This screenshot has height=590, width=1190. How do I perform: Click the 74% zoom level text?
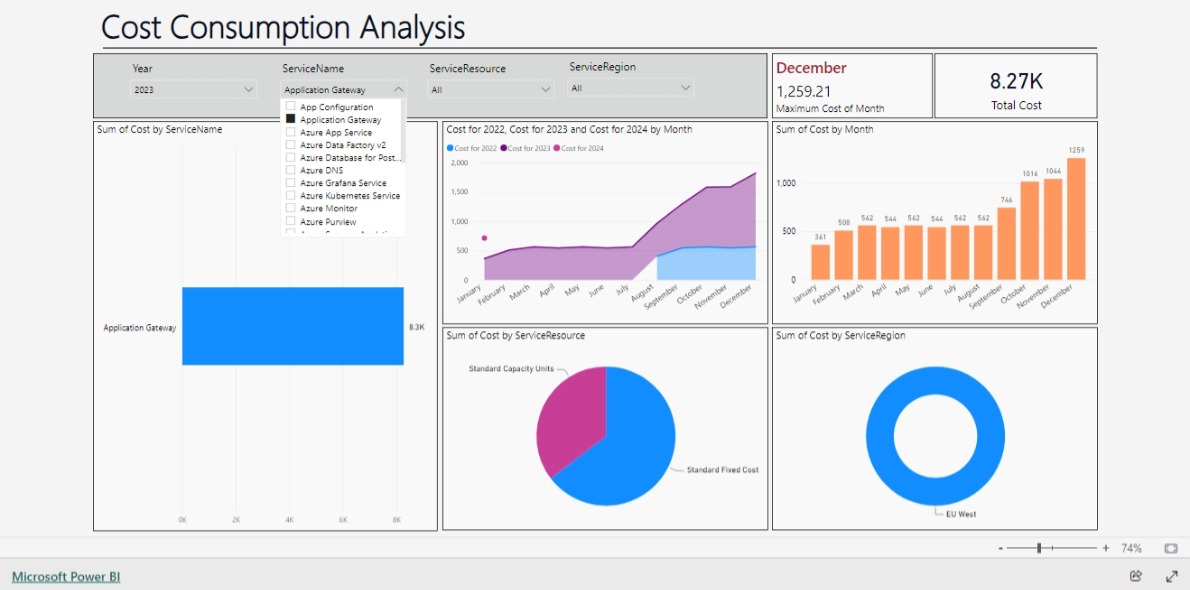[1131, 548]
